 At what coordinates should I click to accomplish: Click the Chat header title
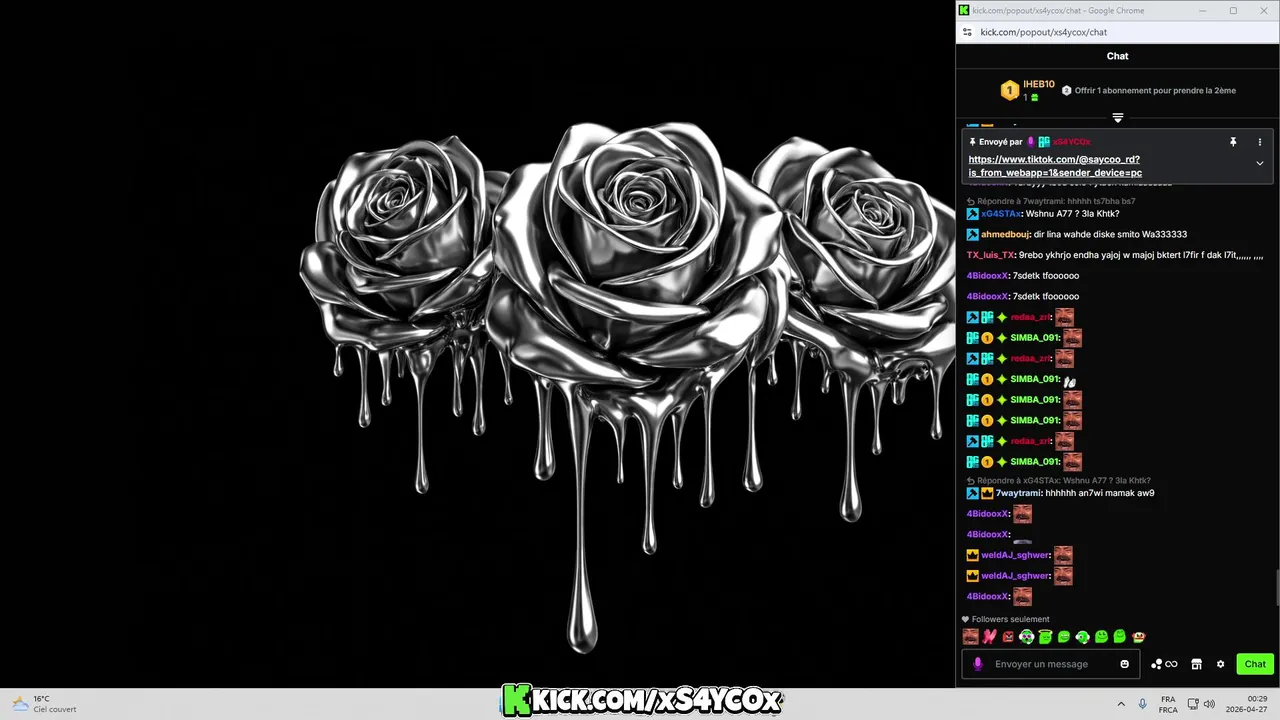pyautogui.click(x=1118, y=56)
